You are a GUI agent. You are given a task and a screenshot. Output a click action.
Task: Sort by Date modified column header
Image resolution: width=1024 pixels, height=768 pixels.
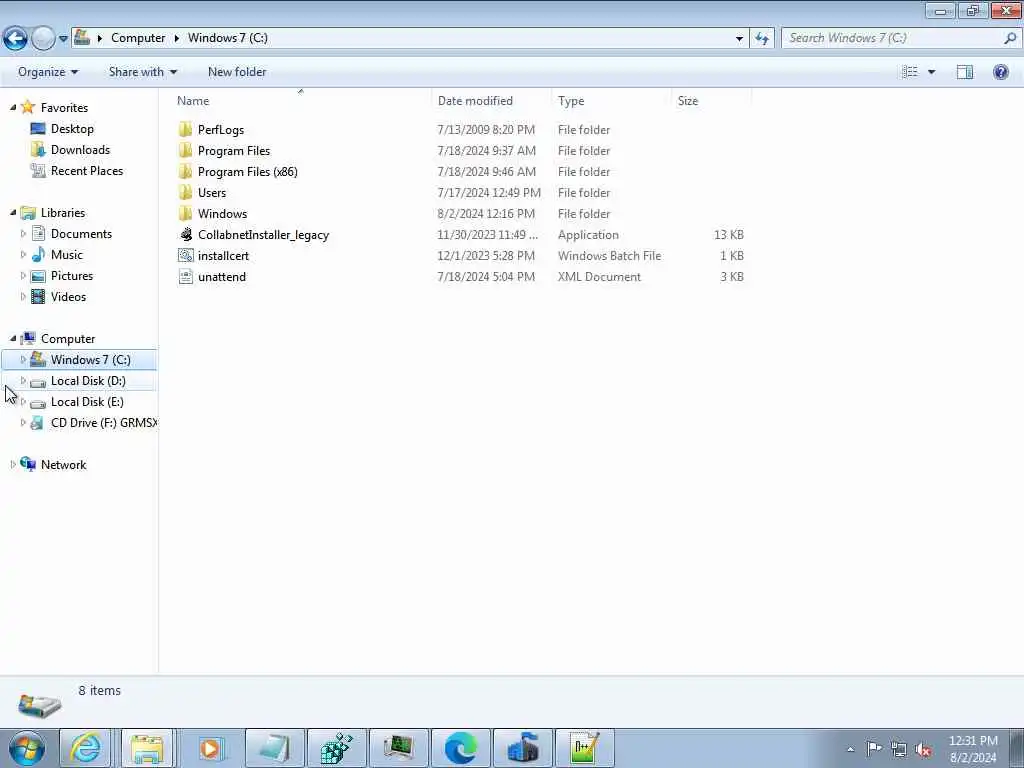(475, 101)
